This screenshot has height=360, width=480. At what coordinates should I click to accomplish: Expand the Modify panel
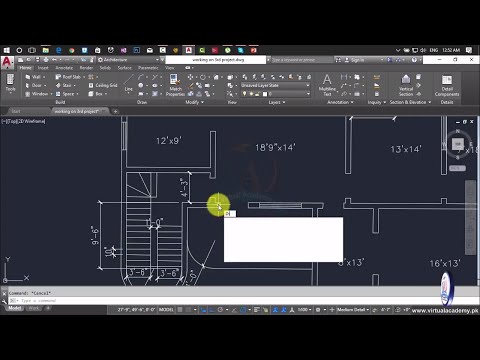click(x=195, y=102)
